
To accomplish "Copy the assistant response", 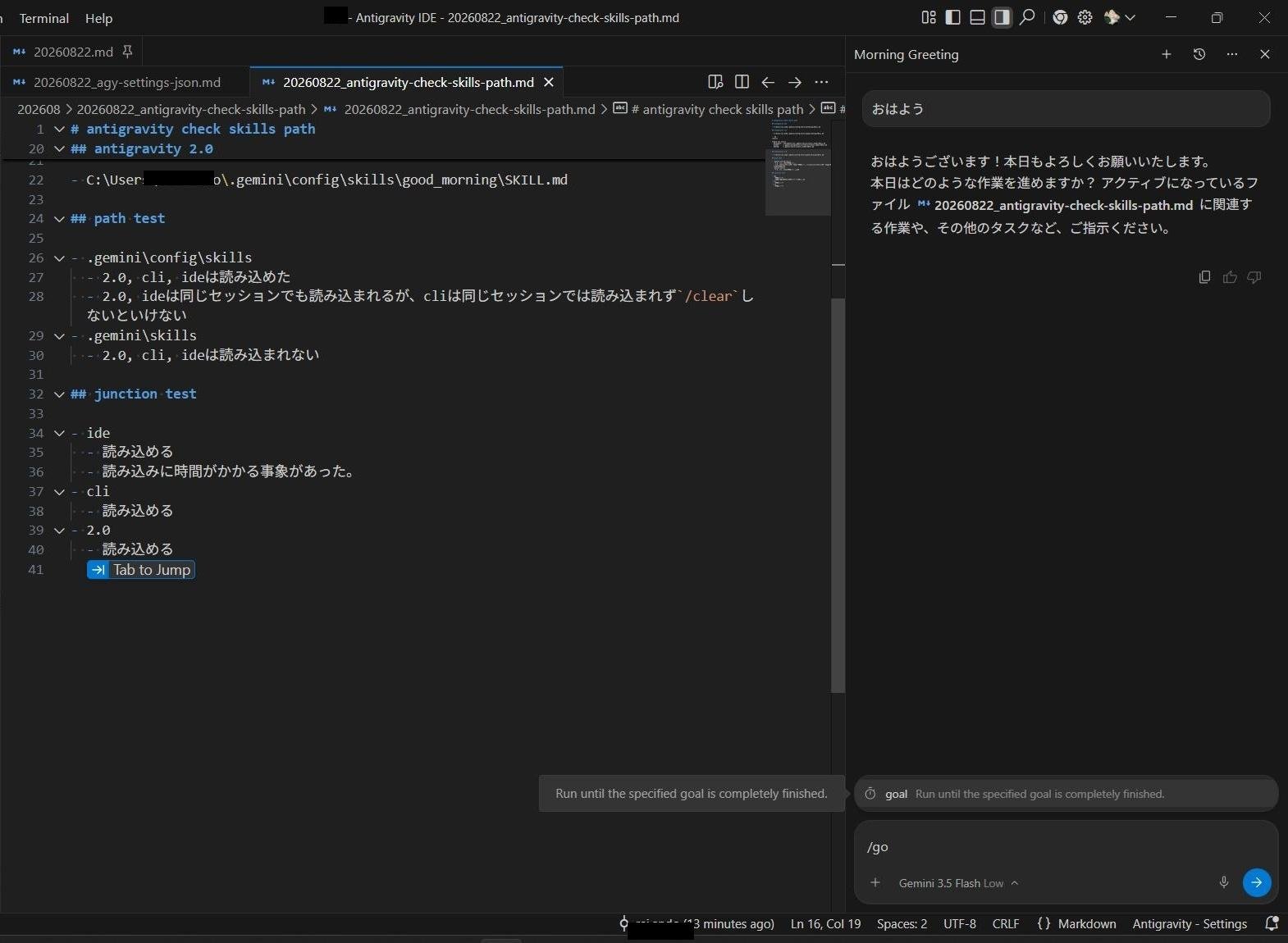I will click(x=1204, y=277).
